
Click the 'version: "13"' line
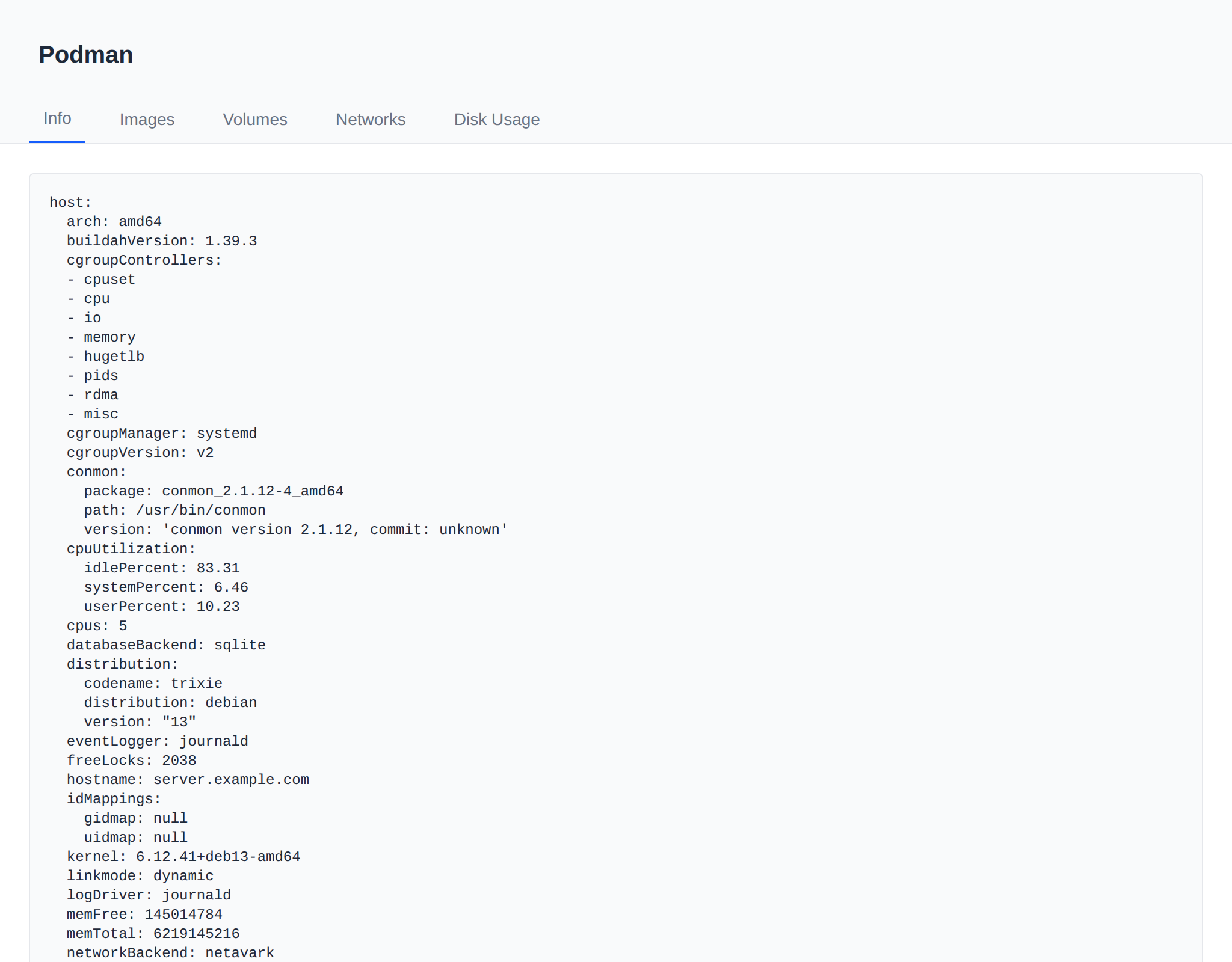pyautogui.click(x=140, y=722)
